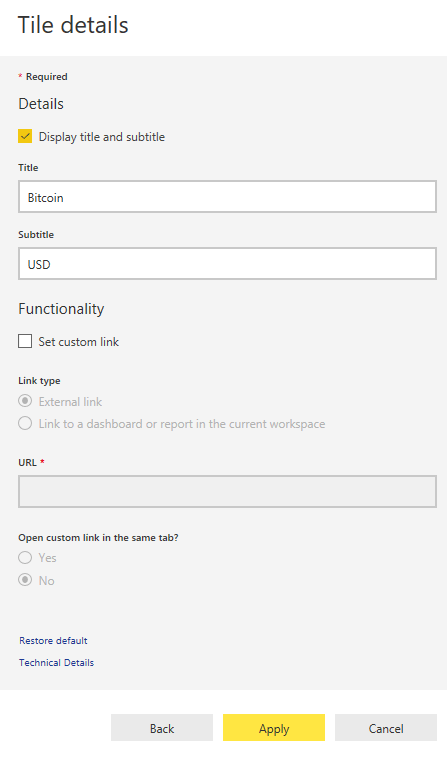Click the Subtitle field label
Viewport: 447px width, 769px height.
36,234
